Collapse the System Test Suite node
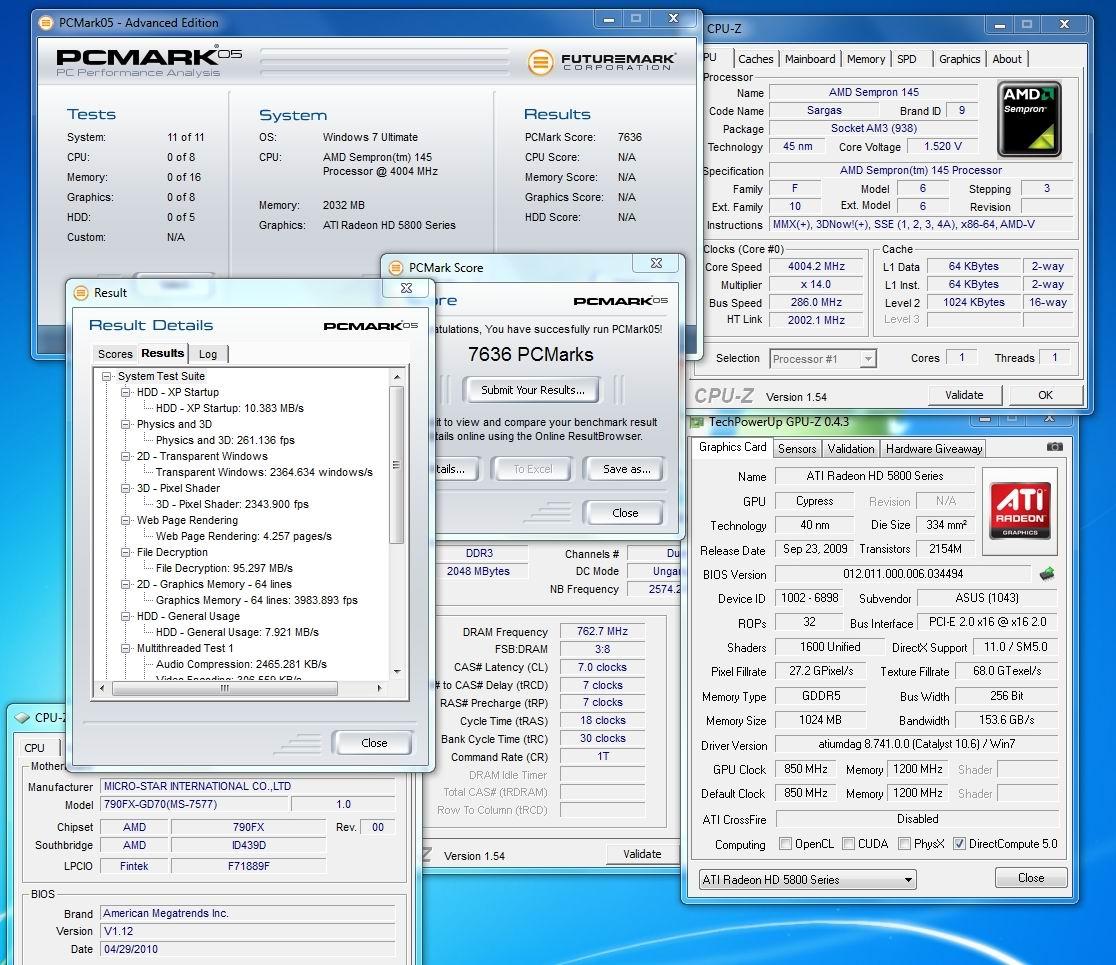1116x965 pixels. pos(107,376)
